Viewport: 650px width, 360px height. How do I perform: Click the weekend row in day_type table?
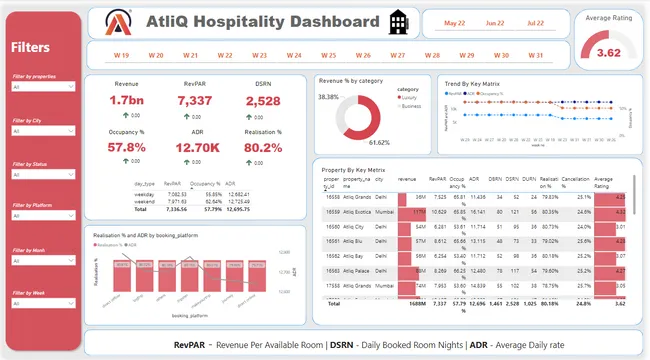(192, 202)
